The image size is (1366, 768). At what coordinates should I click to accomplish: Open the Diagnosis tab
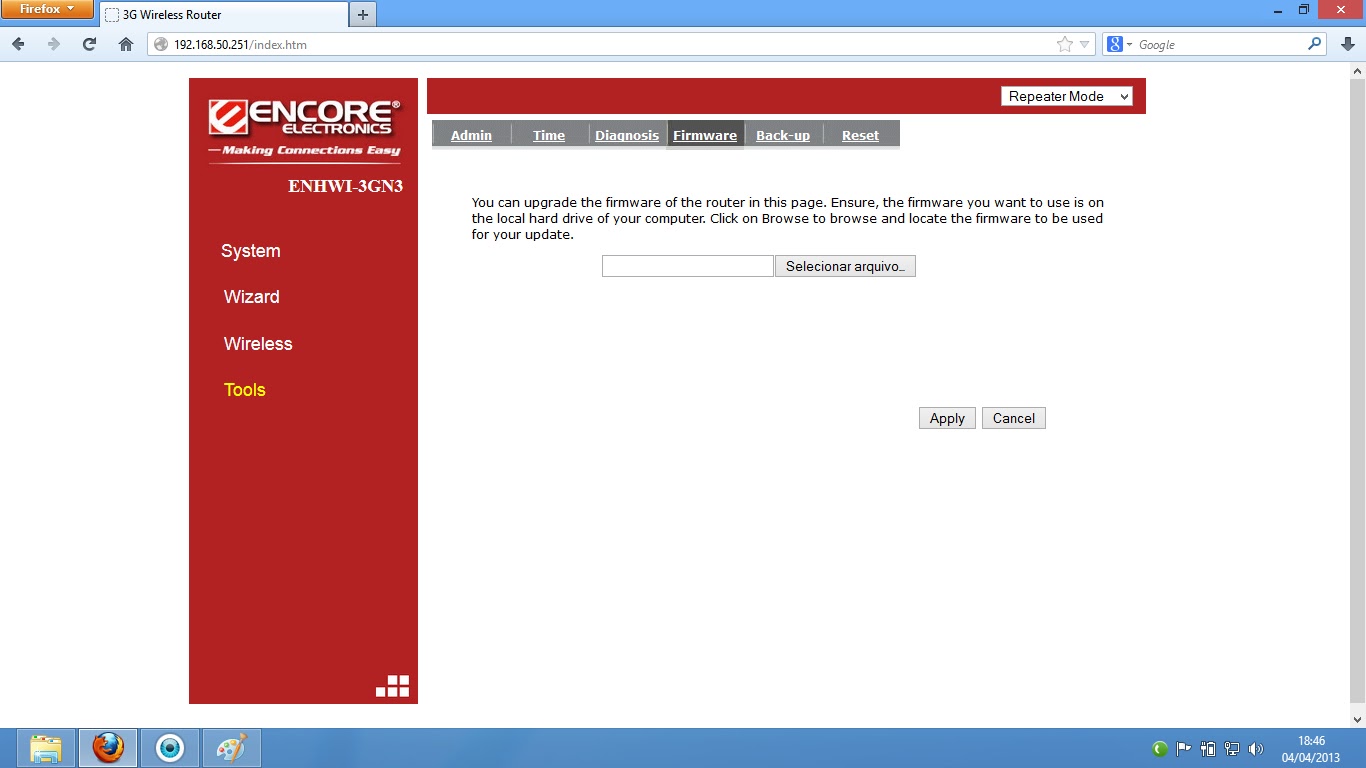(x=627, y=134)
